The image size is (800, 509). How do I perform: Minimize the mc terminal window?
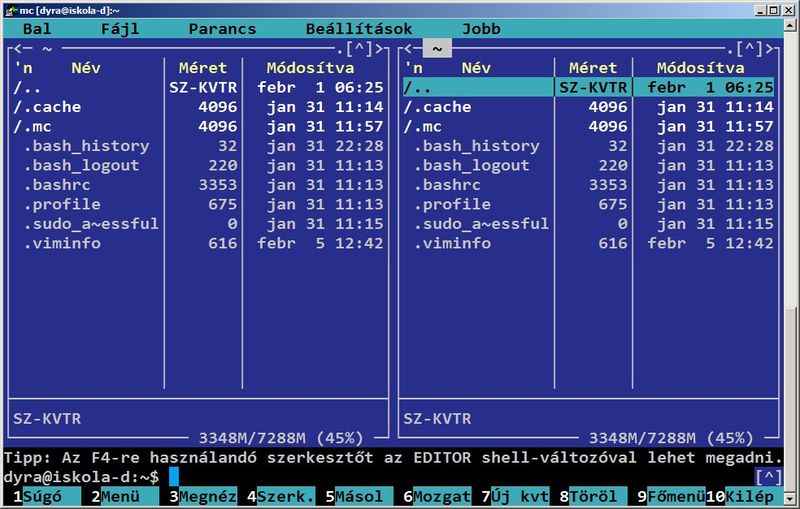pyautogui.click(x=761, y=10)
